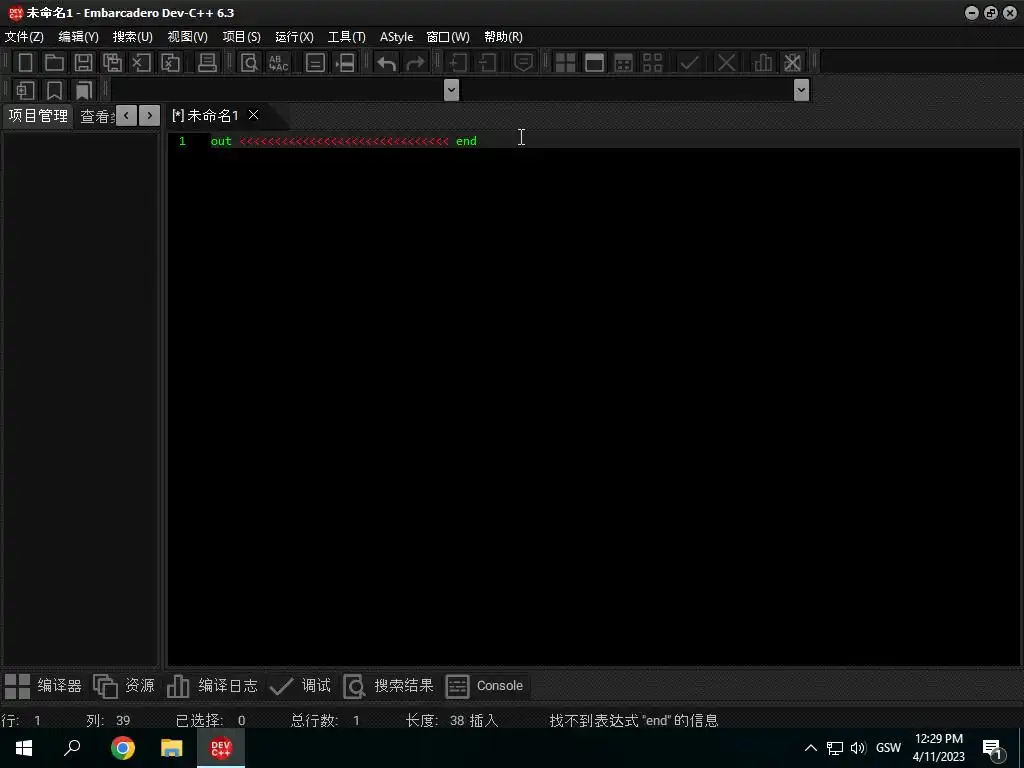Click the Insert snippet toolbar icon
The width and height of the screenshot is (1024, 768).
pos(25,90)
